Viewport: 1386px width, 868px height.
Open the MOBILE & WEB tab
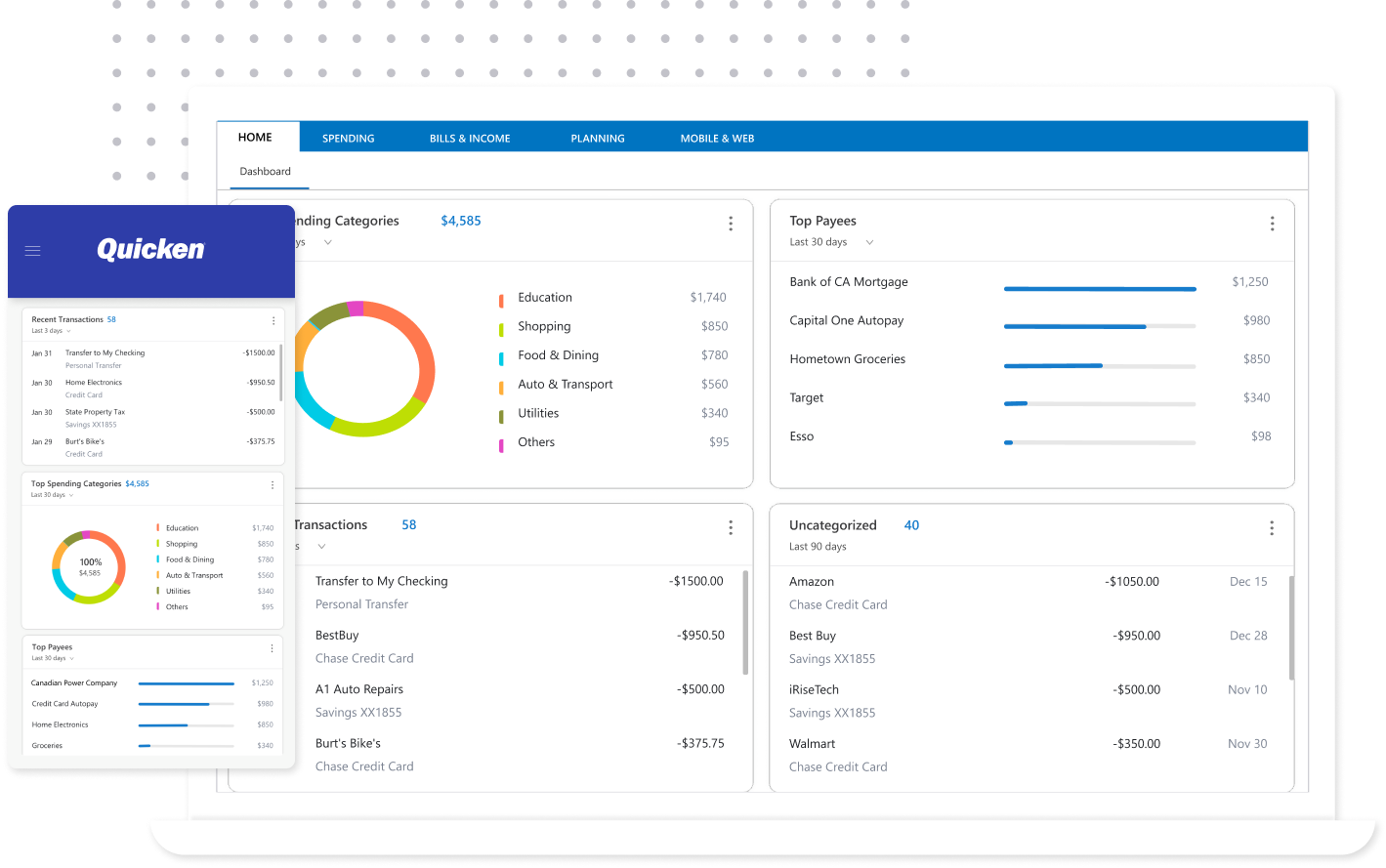(x=717, y=139)
